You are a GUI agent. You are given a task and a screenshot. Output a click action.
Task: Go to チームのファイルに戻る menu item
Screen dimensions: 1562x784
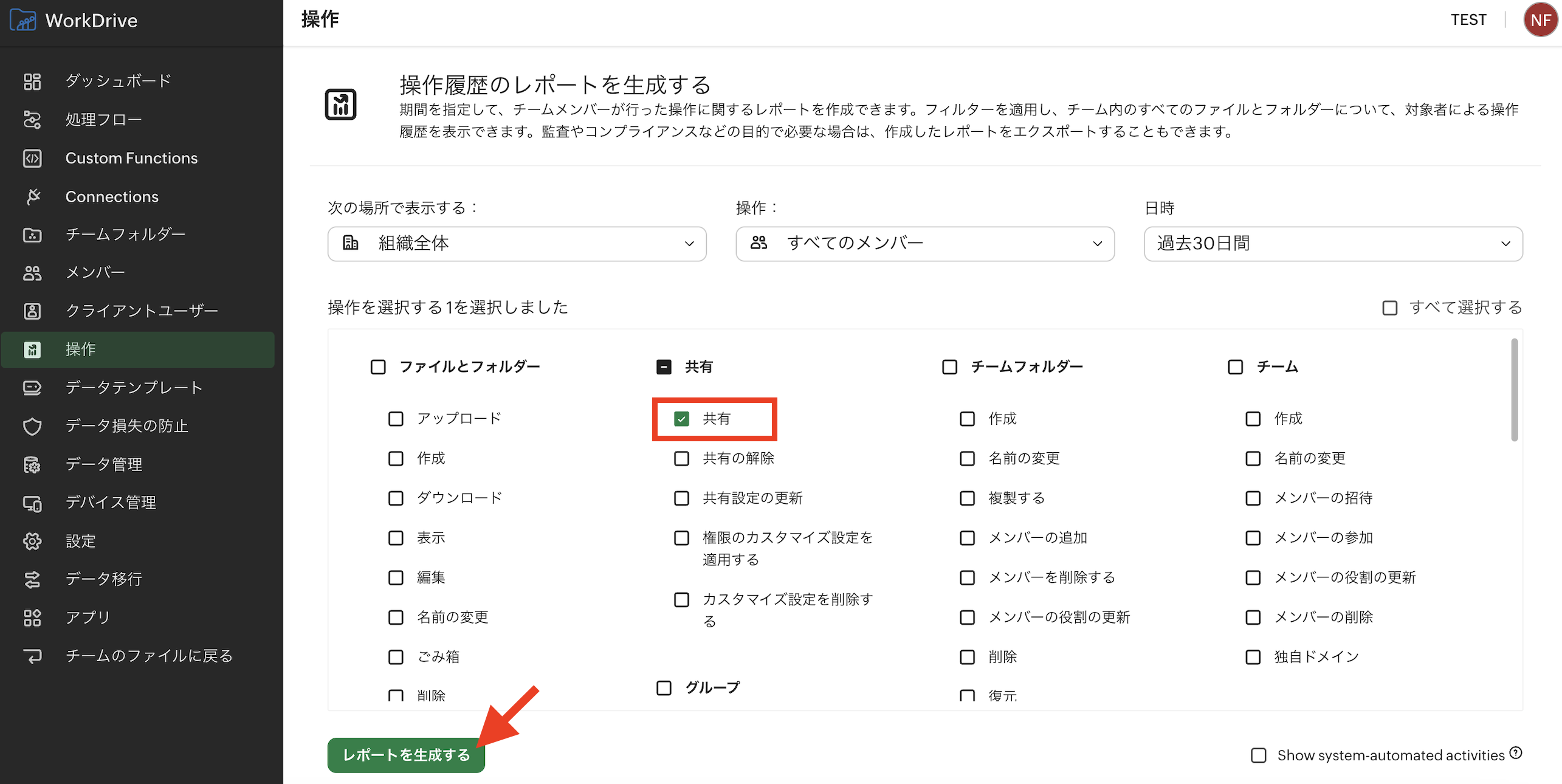tap(149, 656)
